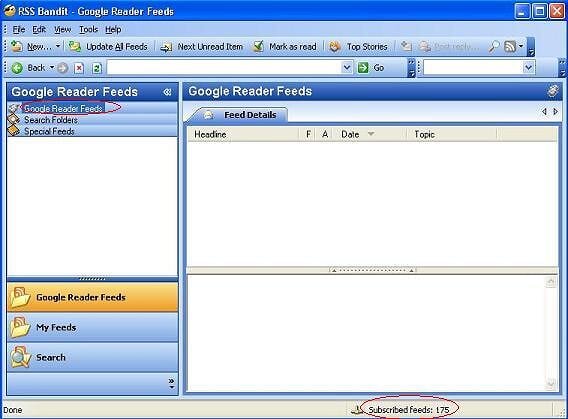Open the Tools menu
568x419 pixels.
(88, 29)
